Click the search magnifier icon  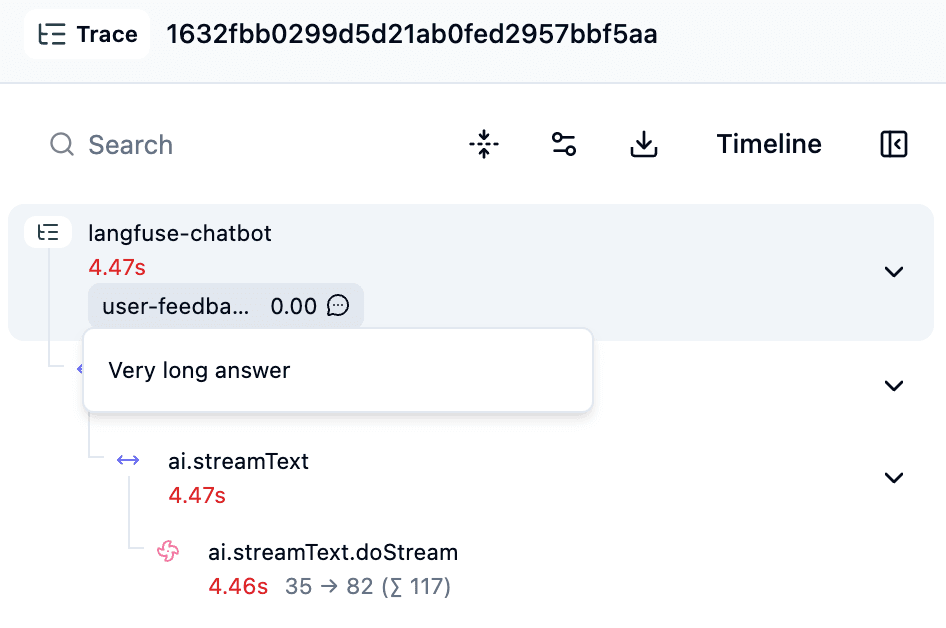(61, 145)
